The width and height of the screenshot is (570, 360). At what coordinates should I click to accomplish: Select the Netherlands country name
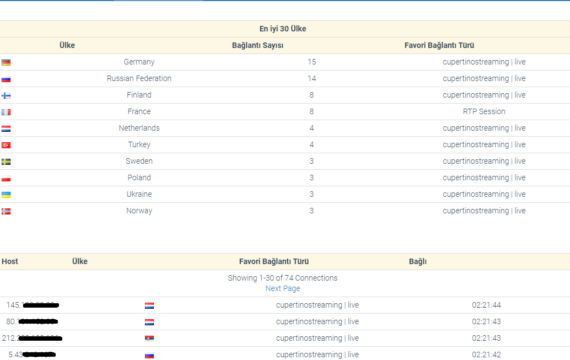click(139, 128)
